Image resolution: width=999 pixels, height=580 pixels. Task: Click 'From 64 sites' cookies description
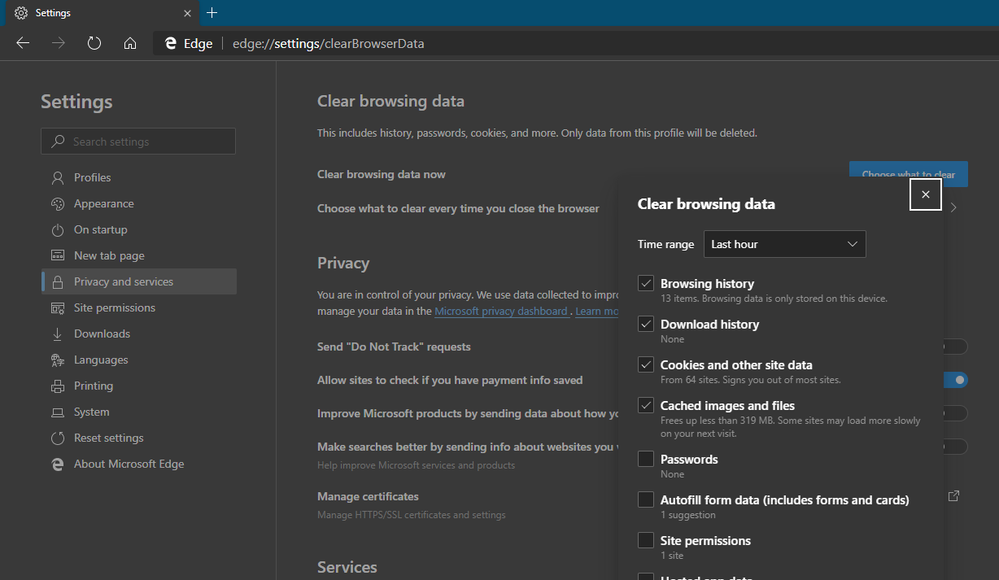751,380
